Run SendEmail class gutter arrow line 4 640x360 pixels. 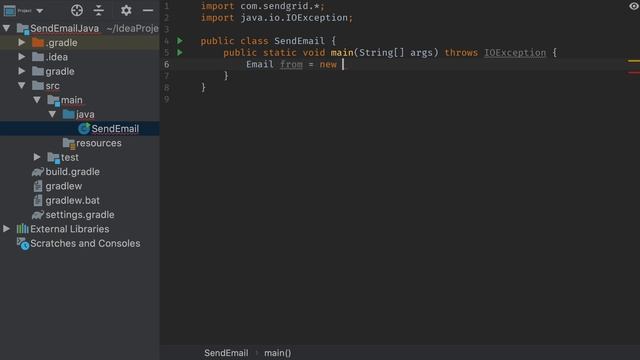coord(180,40)
